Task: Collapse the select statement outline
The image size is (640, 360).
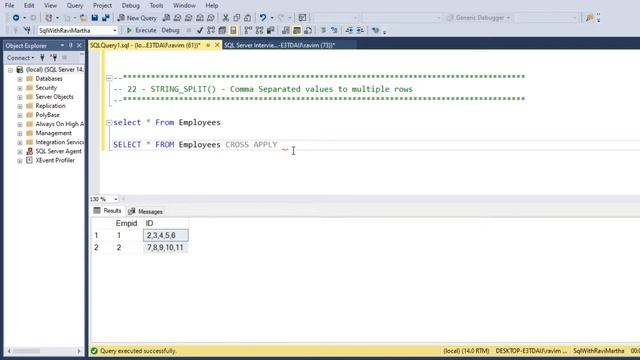Action: (x=109, y=122)
